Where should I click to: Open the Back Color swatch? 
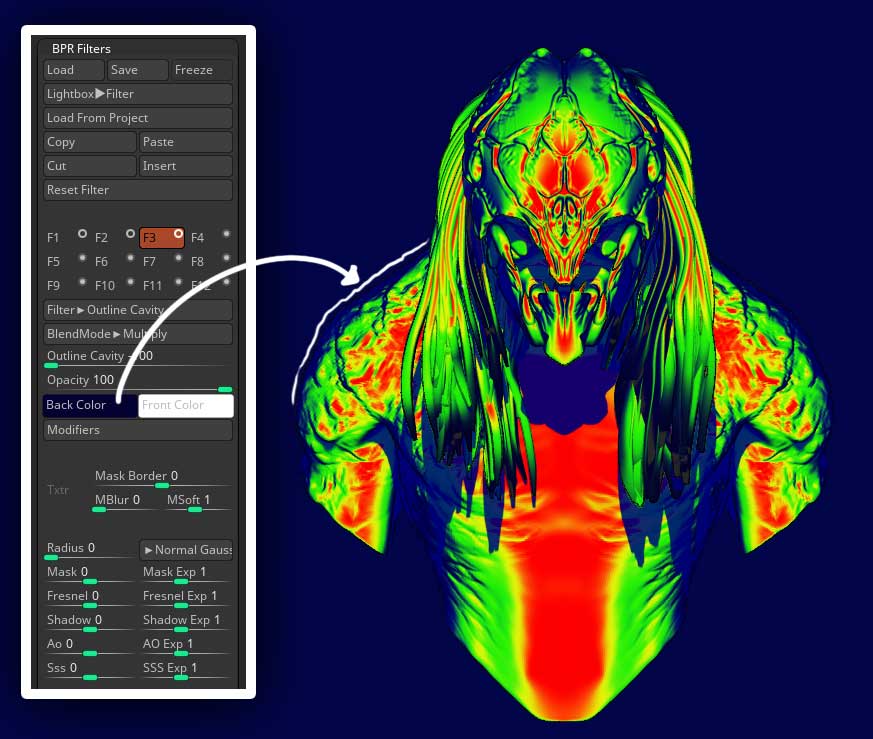tap(90, 405)
